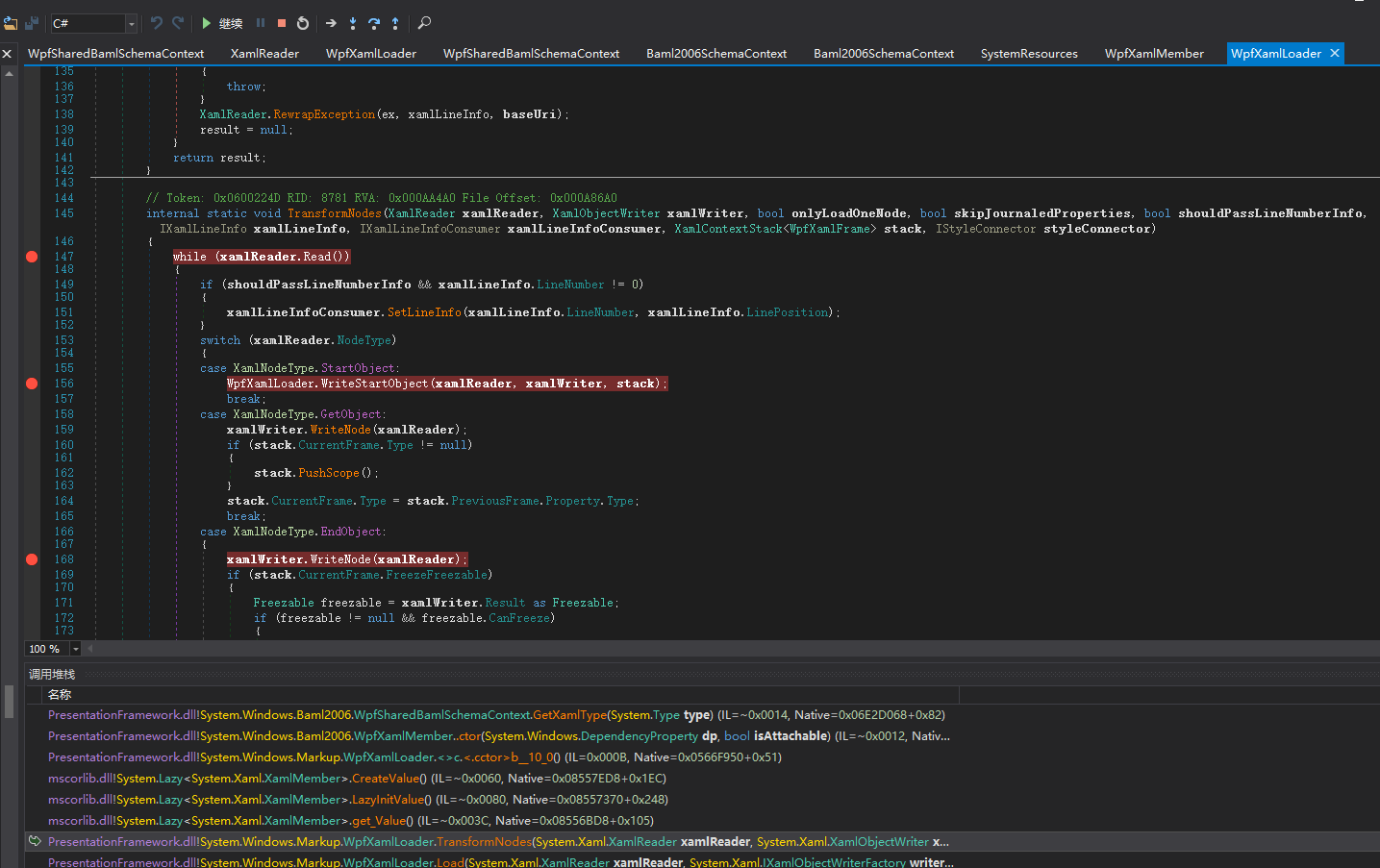Screen dimensions: 1380x868
Task: Click the TransformNodes method name on line 145
Action: click(x=334, y=213)
